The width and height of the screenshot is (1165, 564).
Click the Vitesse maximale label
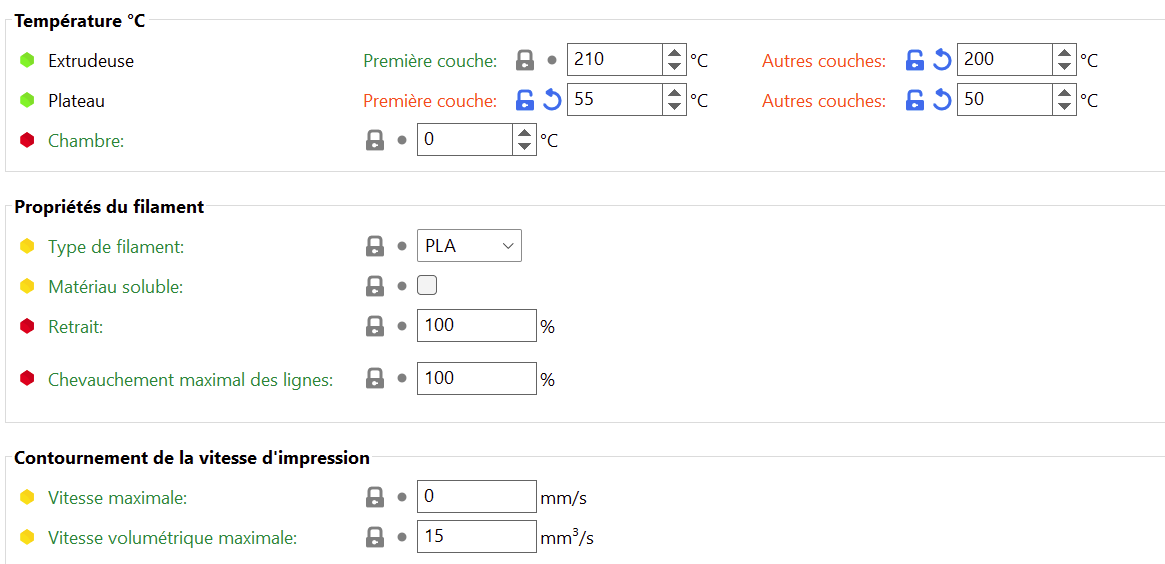click(117, 498)
